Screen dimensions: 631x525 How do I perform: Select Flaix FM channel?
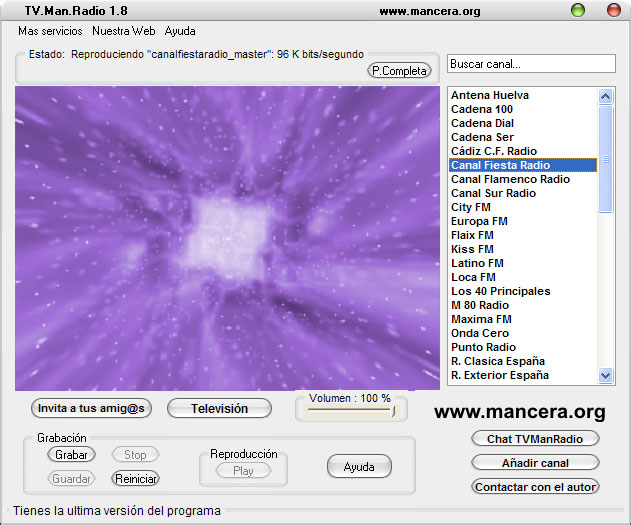523,235
